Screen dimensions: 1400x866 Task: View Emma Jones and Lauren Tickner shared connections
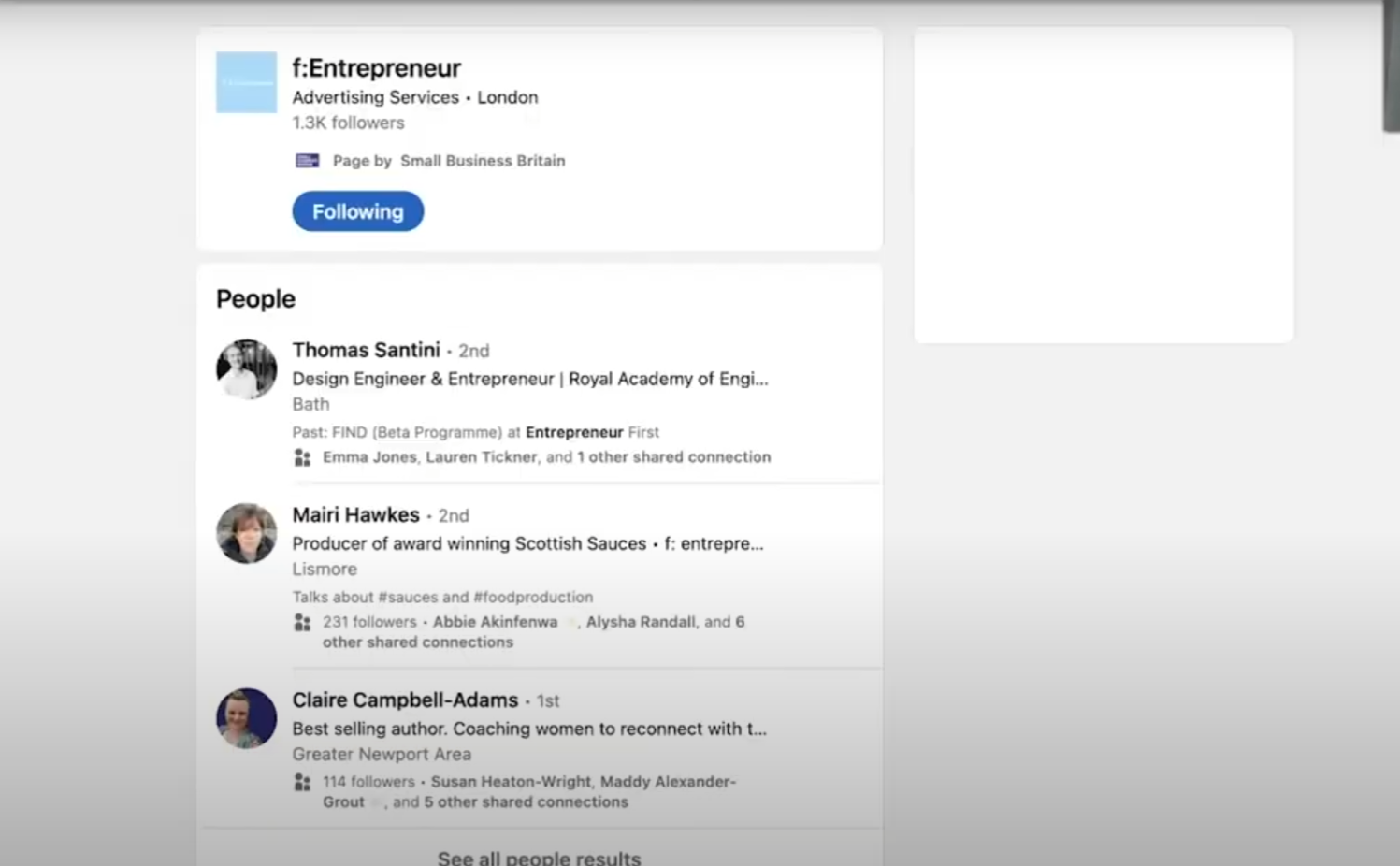(x=547, y=457)
